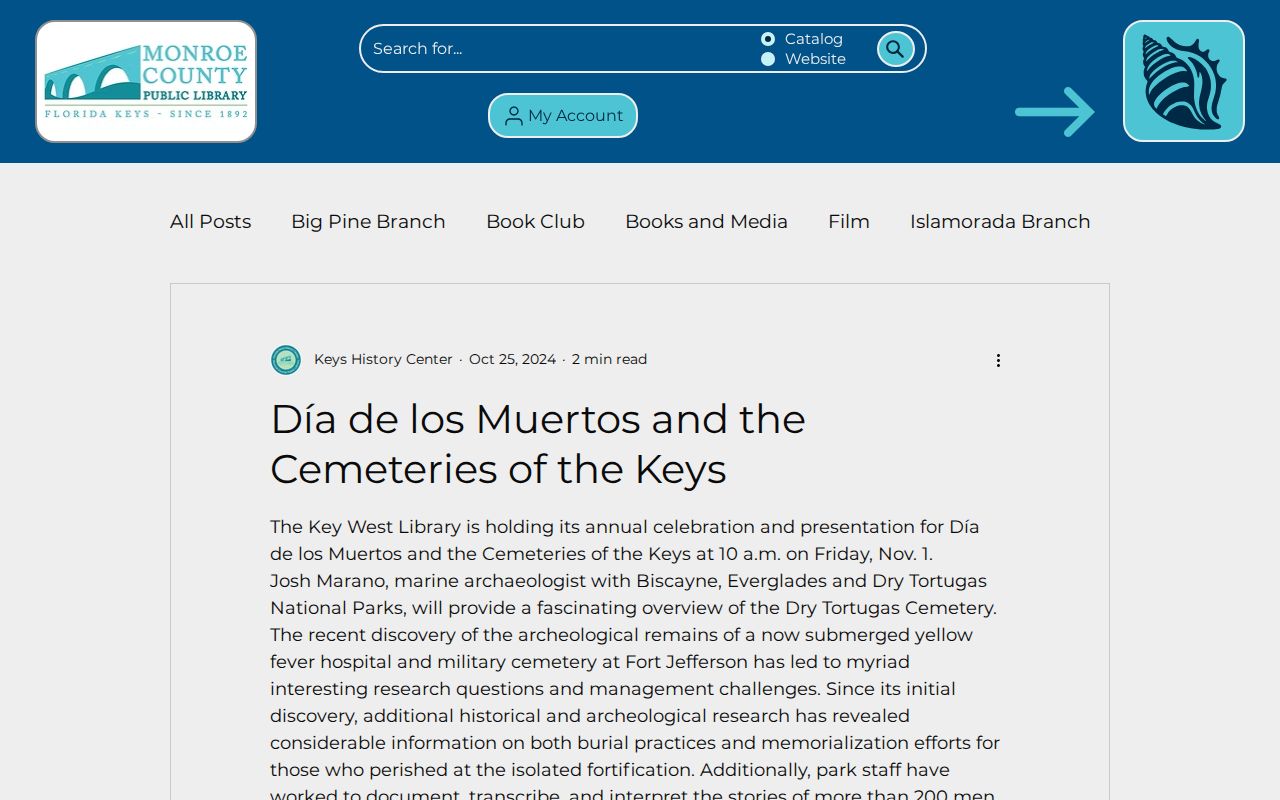Click the Oct 25, 2024 post date

[x=512, y=359]
